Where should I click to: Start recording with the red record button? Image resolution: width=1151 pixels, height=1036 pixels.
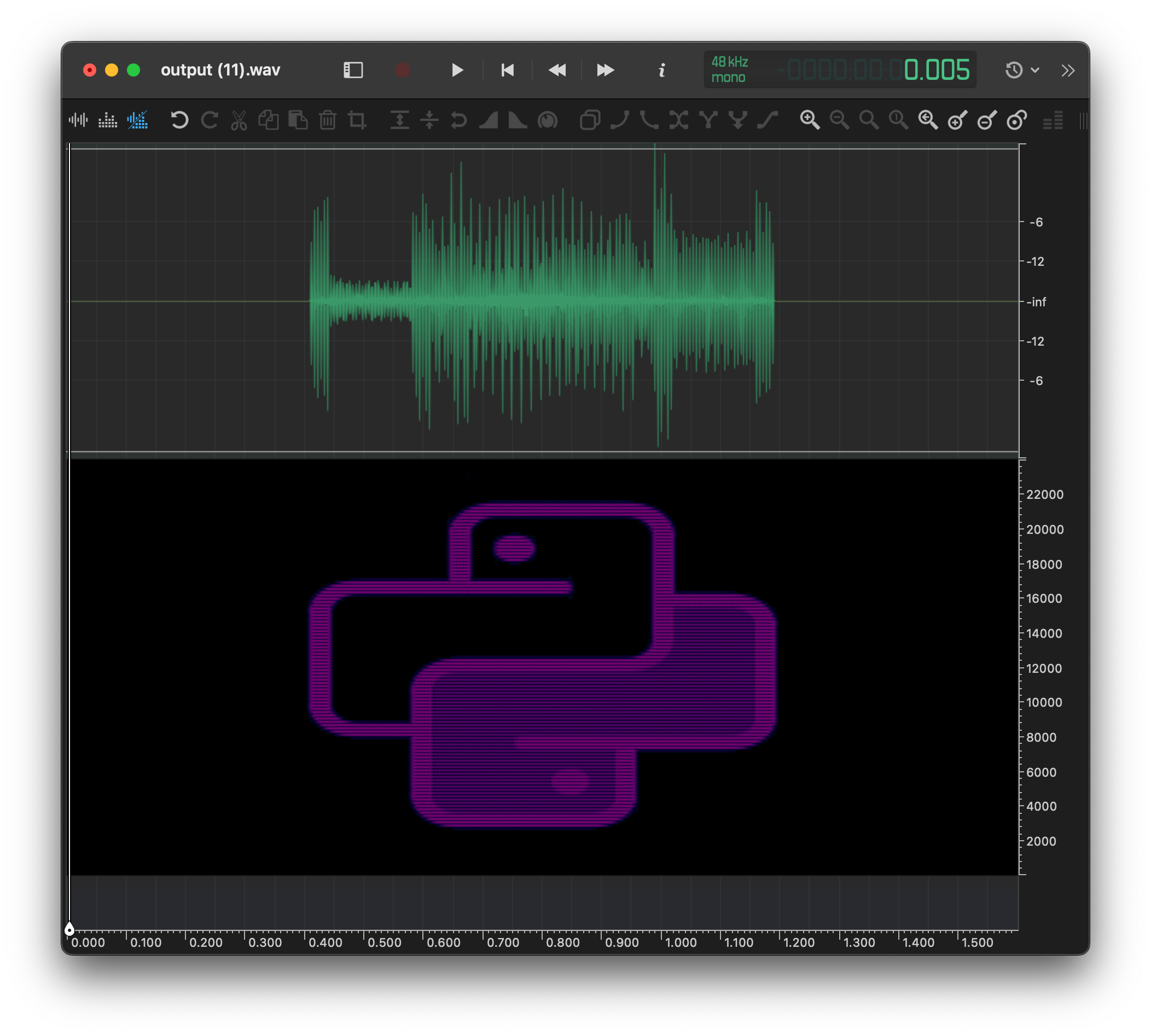pyautogui.click(x=403, y=70)
